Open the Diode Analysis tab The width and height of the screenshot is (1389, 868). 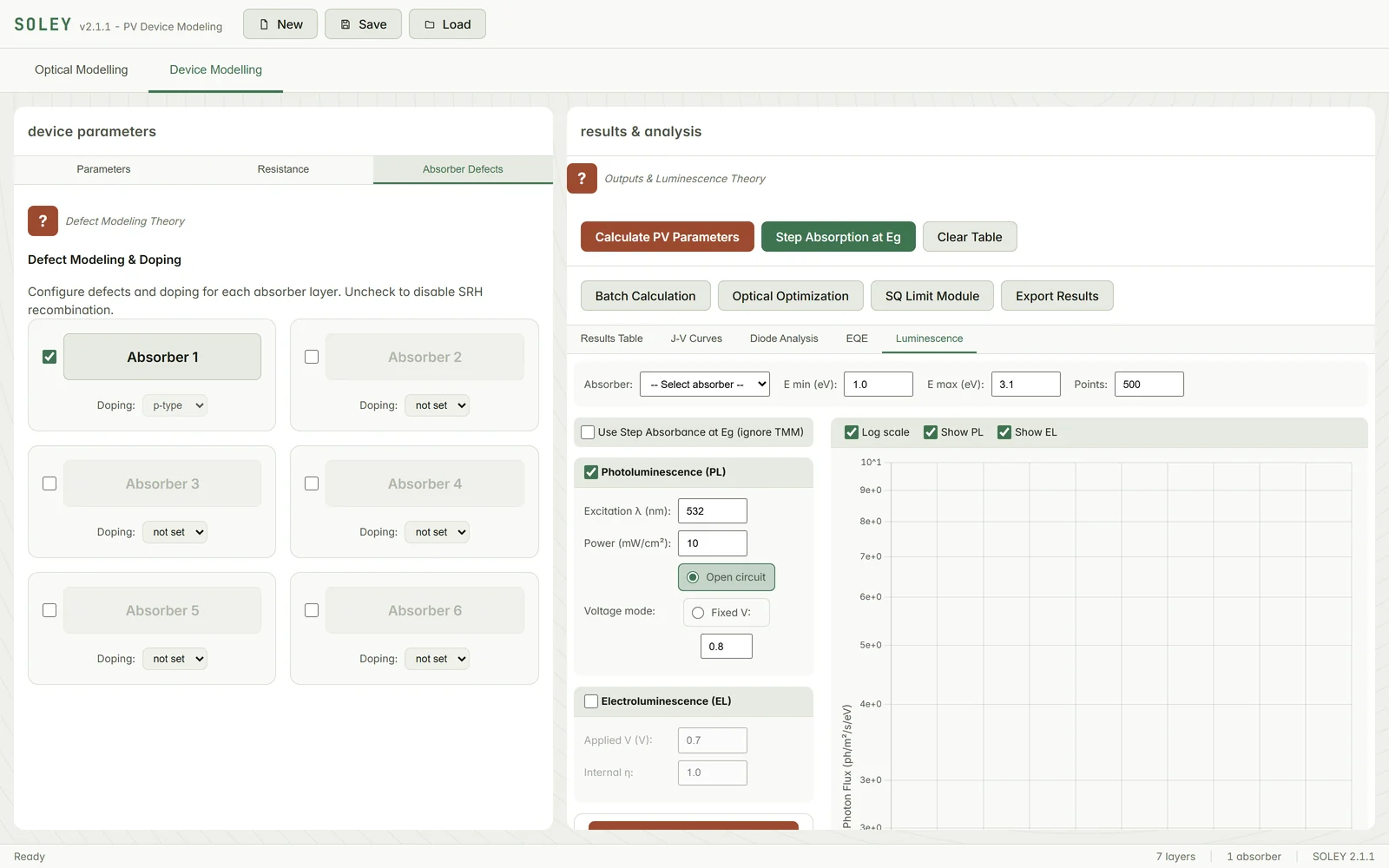pos(784,339)
